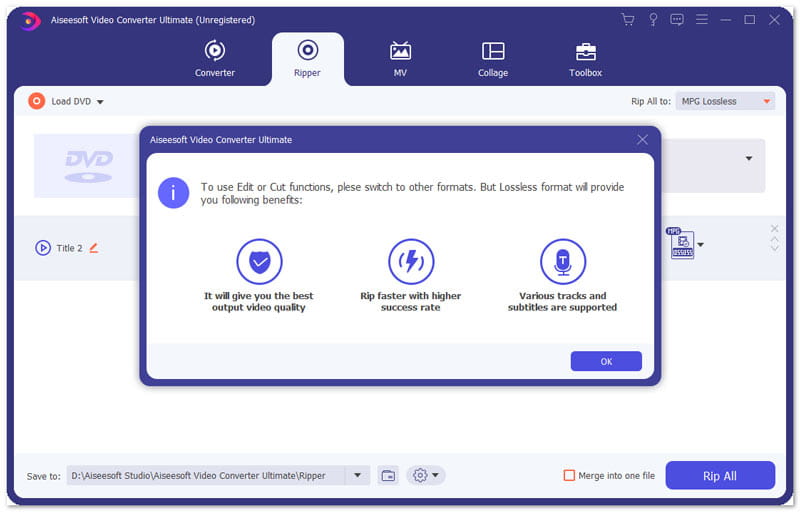Click 'It will give you the best' text
This screenshot has height=512, width=800.
pos(259,296)
